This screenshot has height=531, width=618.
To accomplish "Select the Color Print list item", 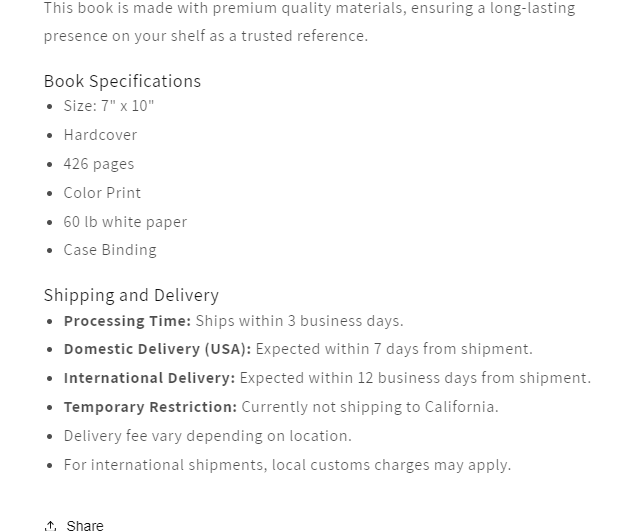I will pos(102,193).
